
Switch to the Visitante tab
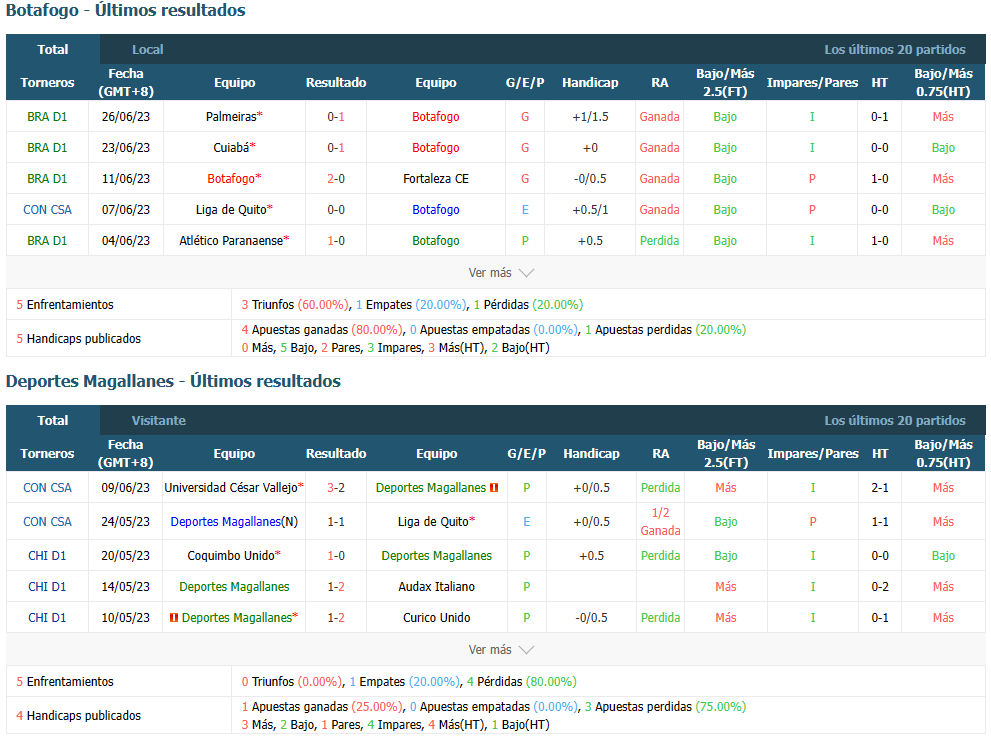159,420
